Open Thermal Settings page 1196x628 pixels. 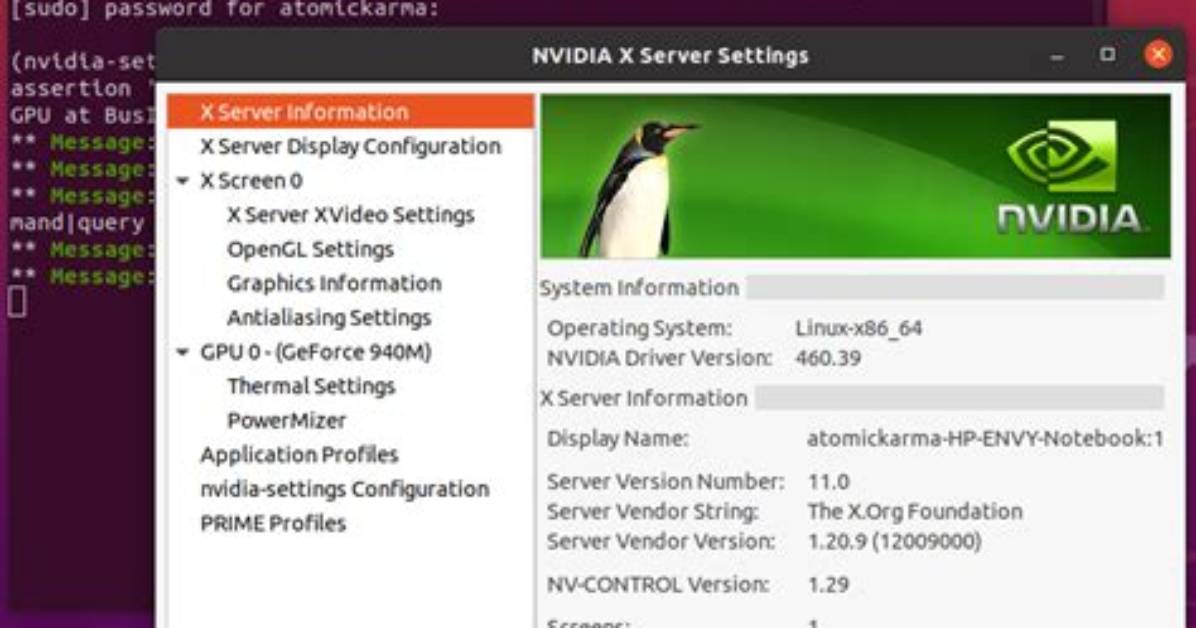click(310, 386)
